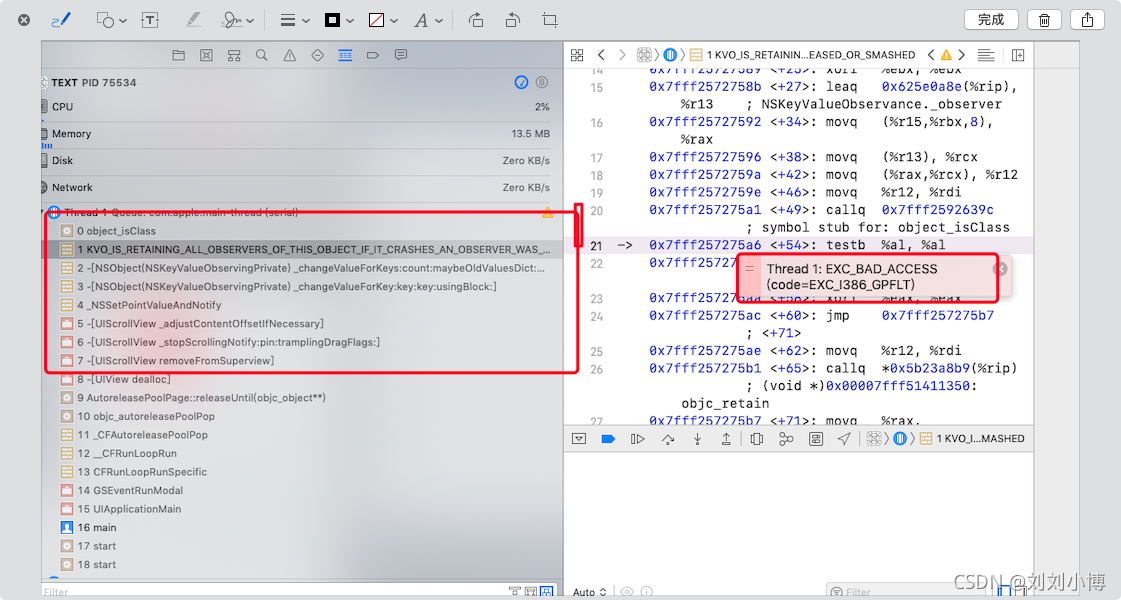The image size is (1121, 600).
Task: Open the text style A dropdown
Action: click(428, 21)
